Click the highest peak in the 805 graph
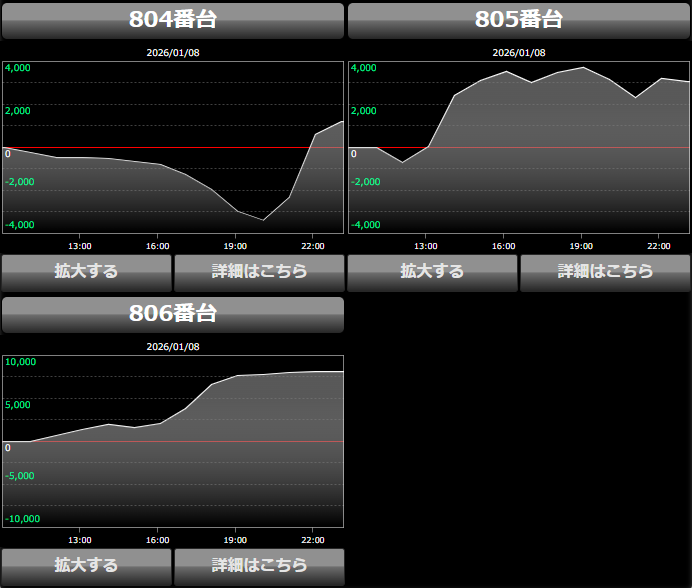Image resolution: width=692 pixels, height=588 pixels. [x=583, y=68]
